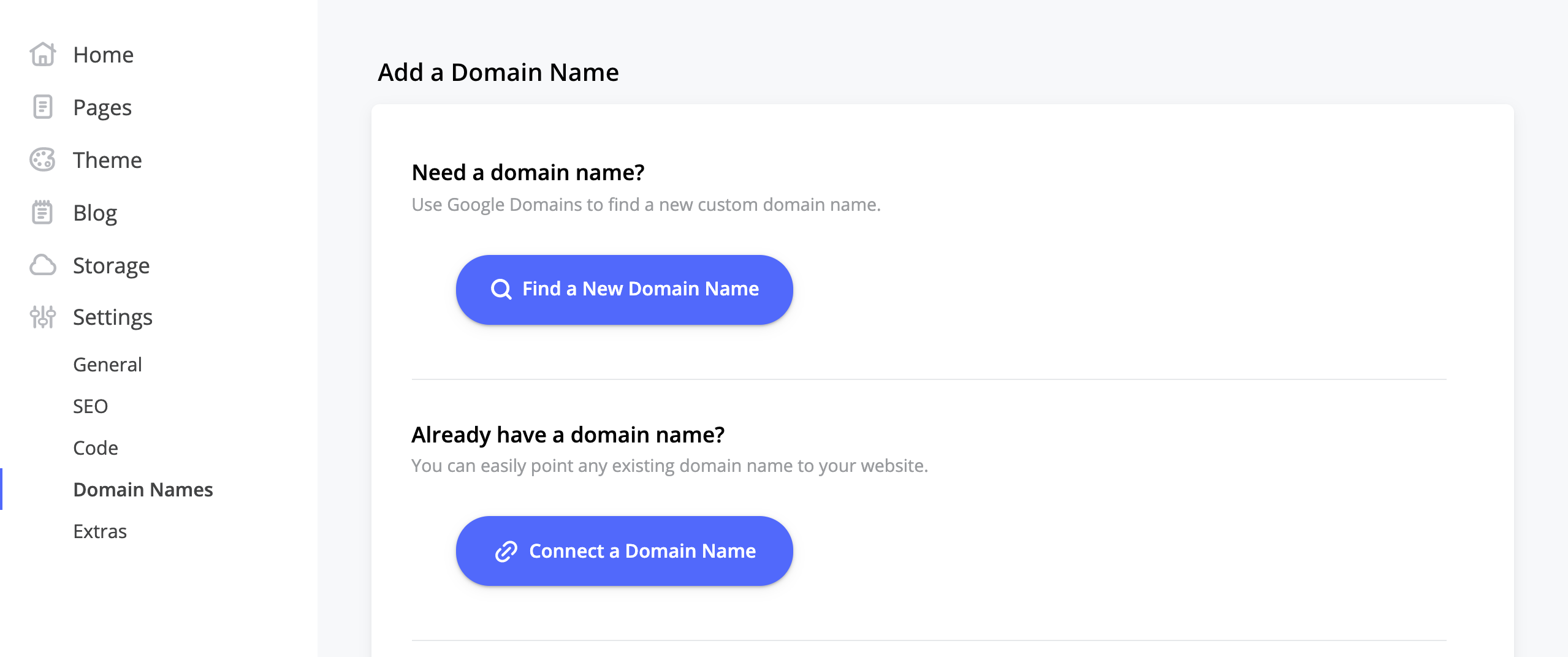Screen dimensions: 1568x657
Task: Click the Settings sliders icon
Action: click(43, 317)
